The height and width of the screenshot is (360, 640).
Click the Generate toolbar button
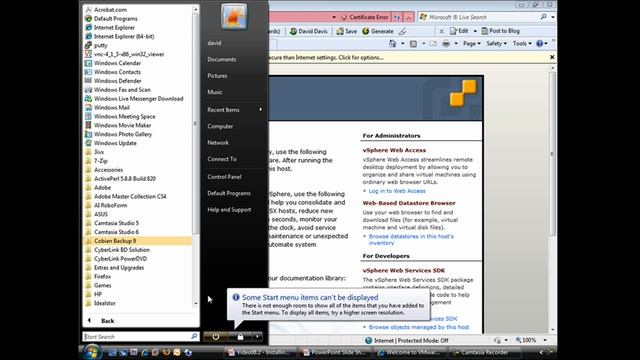tap(378, 31)
